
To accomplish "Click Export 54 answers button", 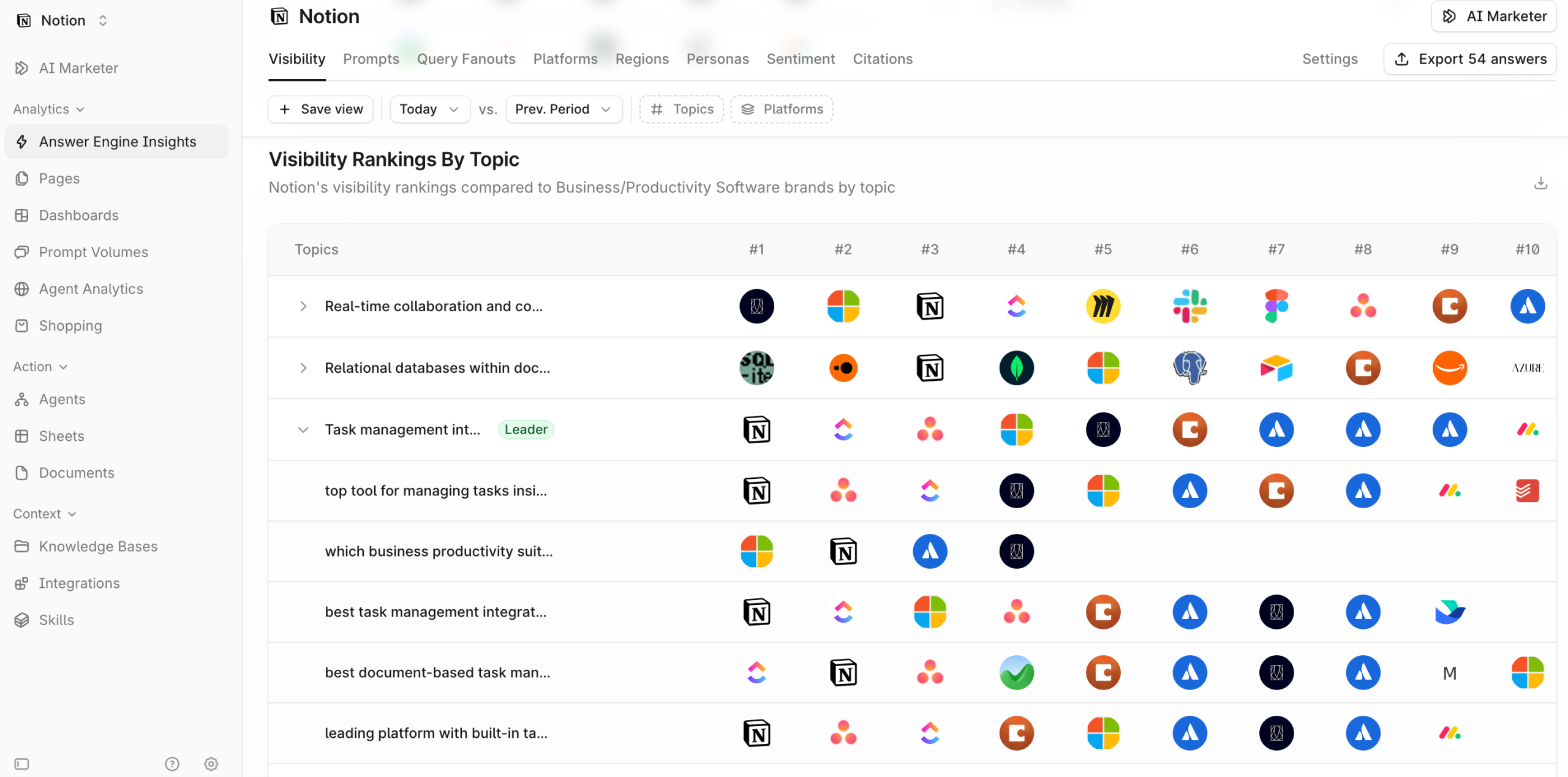I will tap(1470, 59).
